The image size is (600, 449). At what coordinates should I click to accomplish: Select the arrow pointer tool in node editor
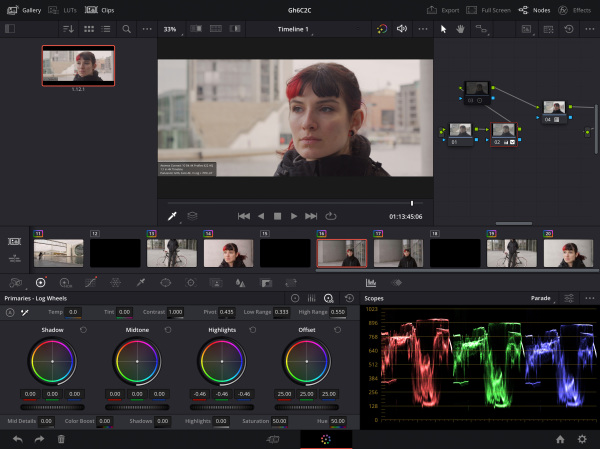tap(443, 29)
